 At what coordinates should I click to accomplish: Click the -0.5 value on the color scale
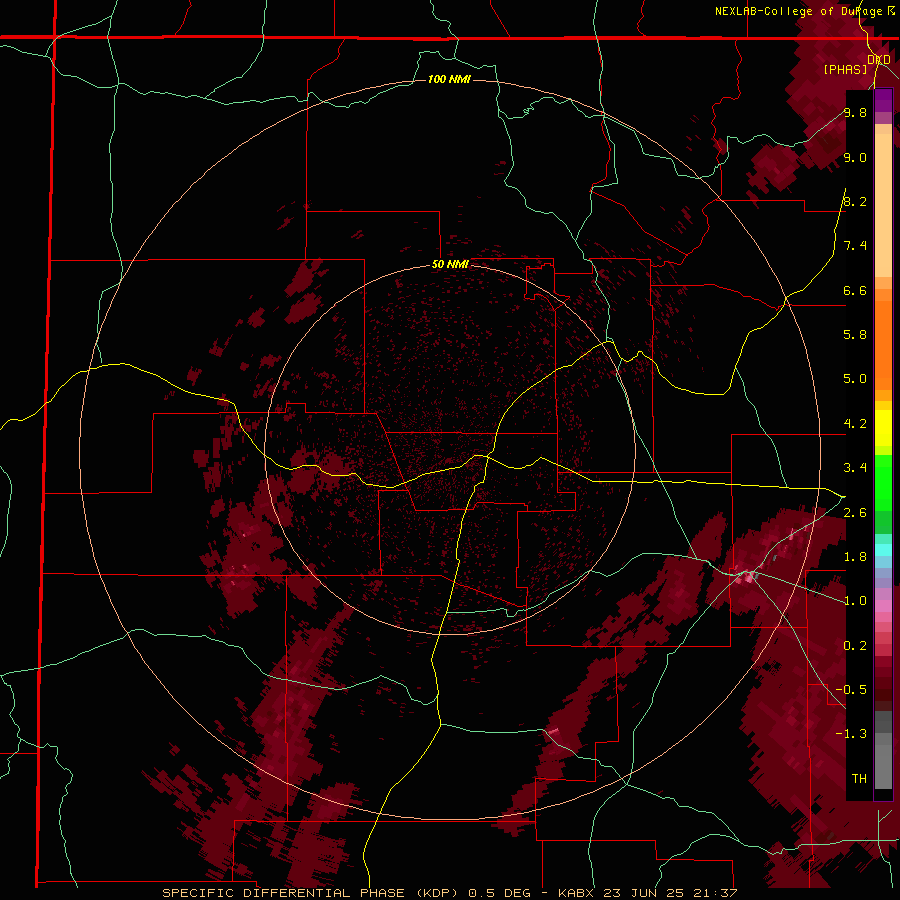(x=851, y=690)
